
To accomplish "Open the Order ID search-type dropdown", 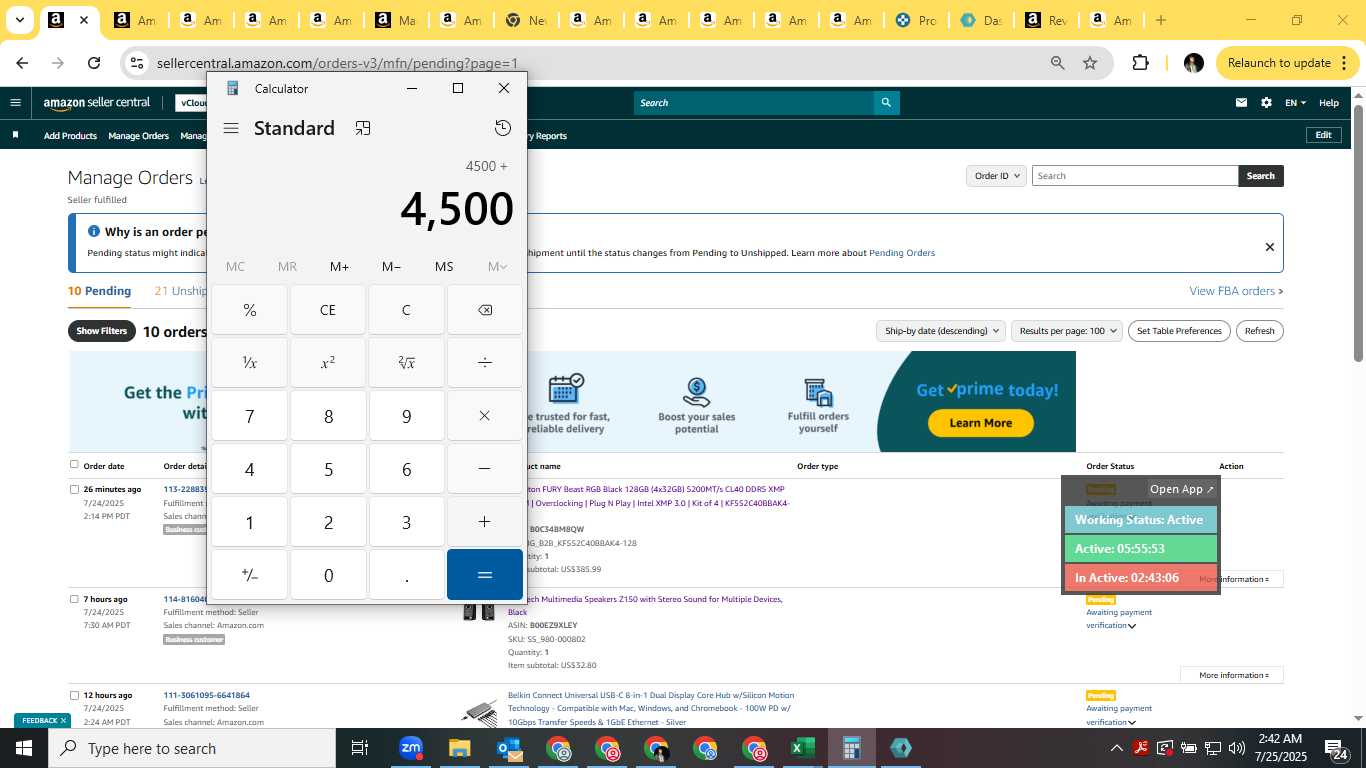I will pos(997,176).
